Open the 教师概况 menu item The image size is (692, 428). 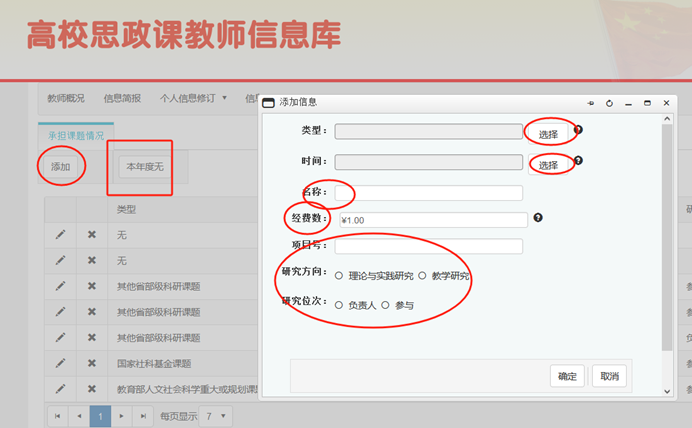tap(66, 98)
